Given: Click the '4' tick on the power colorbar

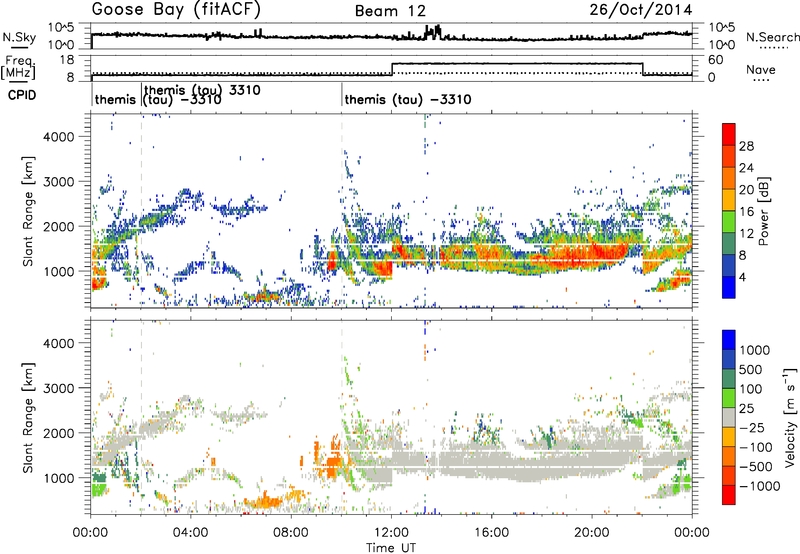Looking at the screenshot, I should tap(742, 277).
